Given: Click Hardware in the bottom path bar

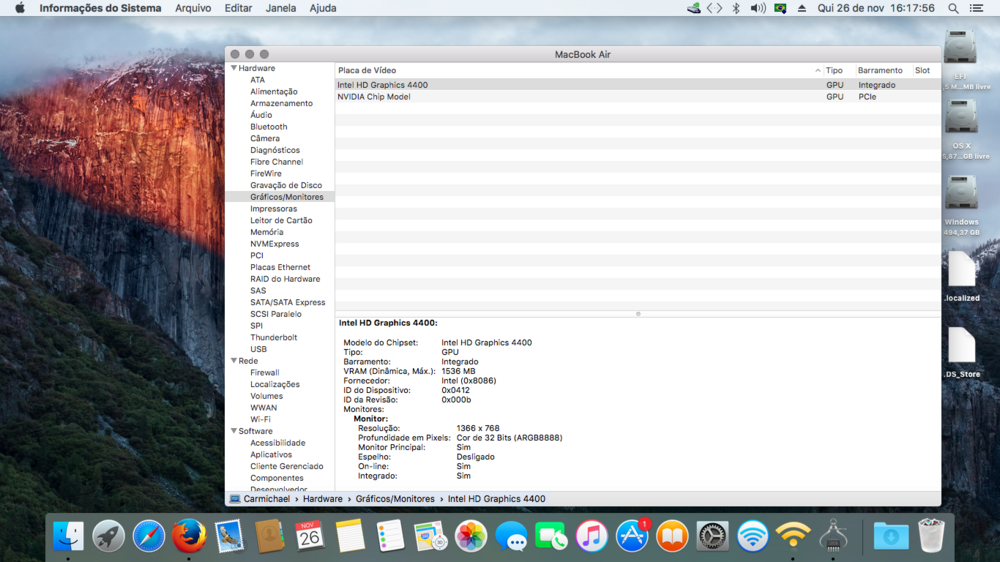Looking at the screenshot, I should (322, 499).
